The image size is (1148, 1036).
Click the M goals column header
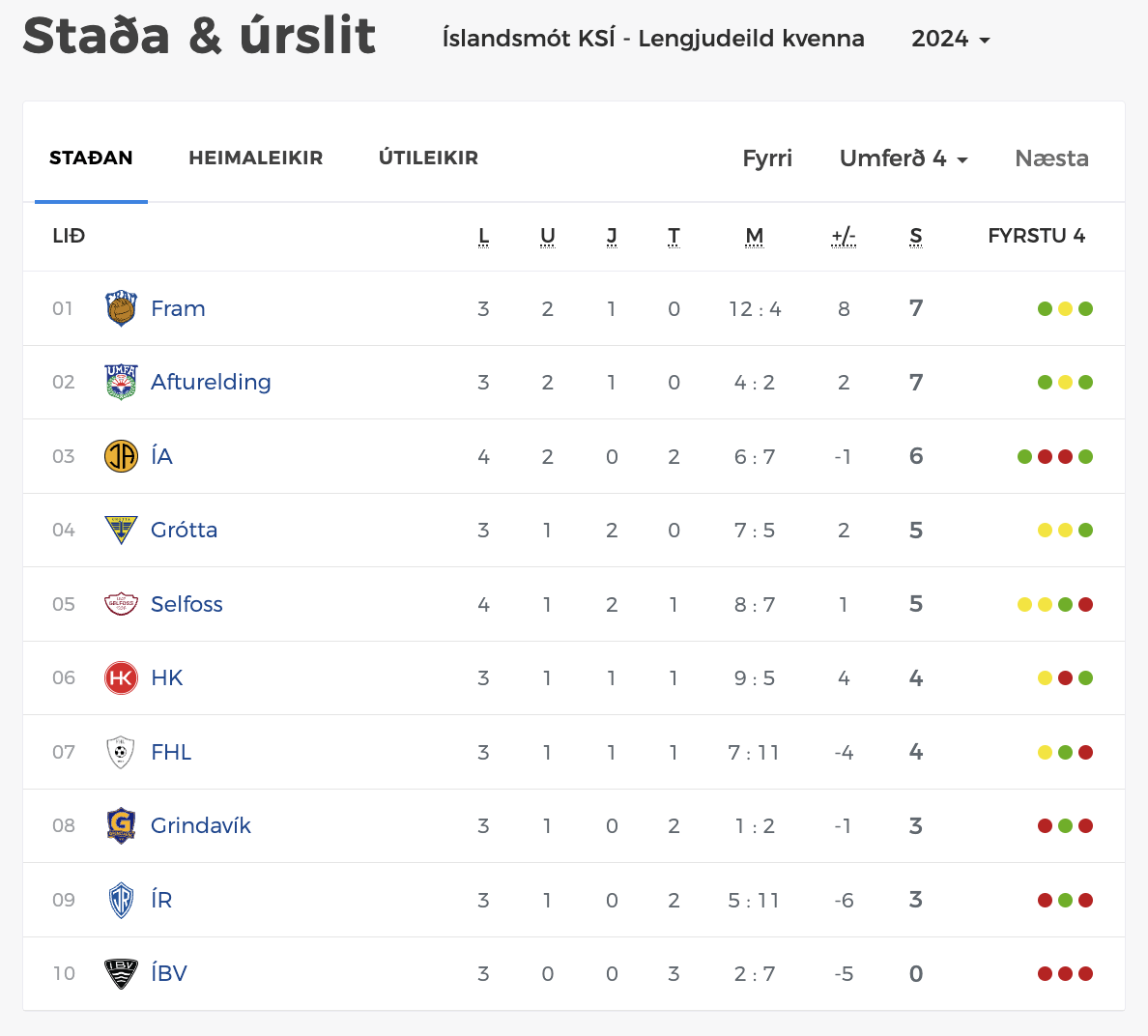point(755,236)
